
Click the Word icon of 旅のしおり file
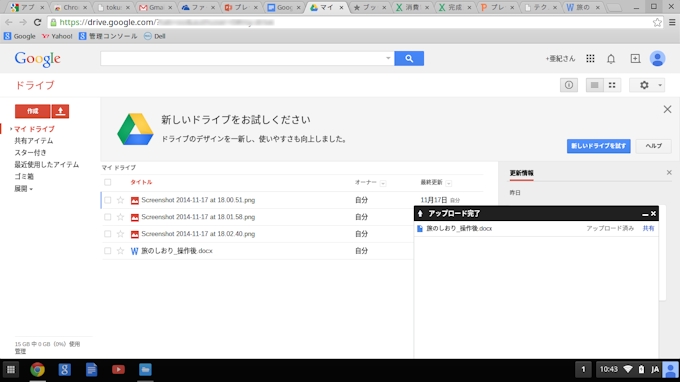point(134,251)
